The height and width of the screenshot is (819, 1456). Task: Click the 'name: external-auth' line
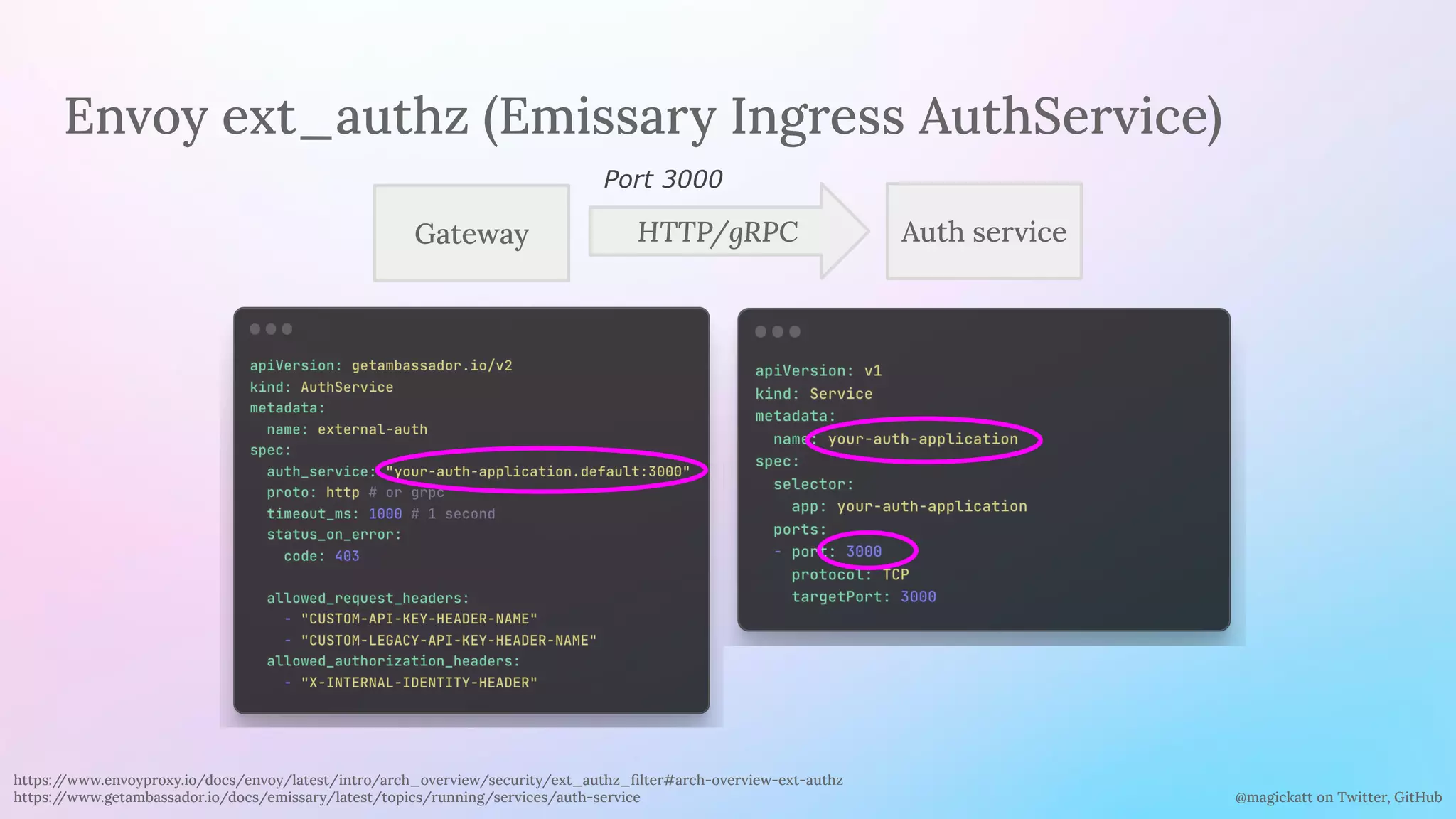(347, 429)
